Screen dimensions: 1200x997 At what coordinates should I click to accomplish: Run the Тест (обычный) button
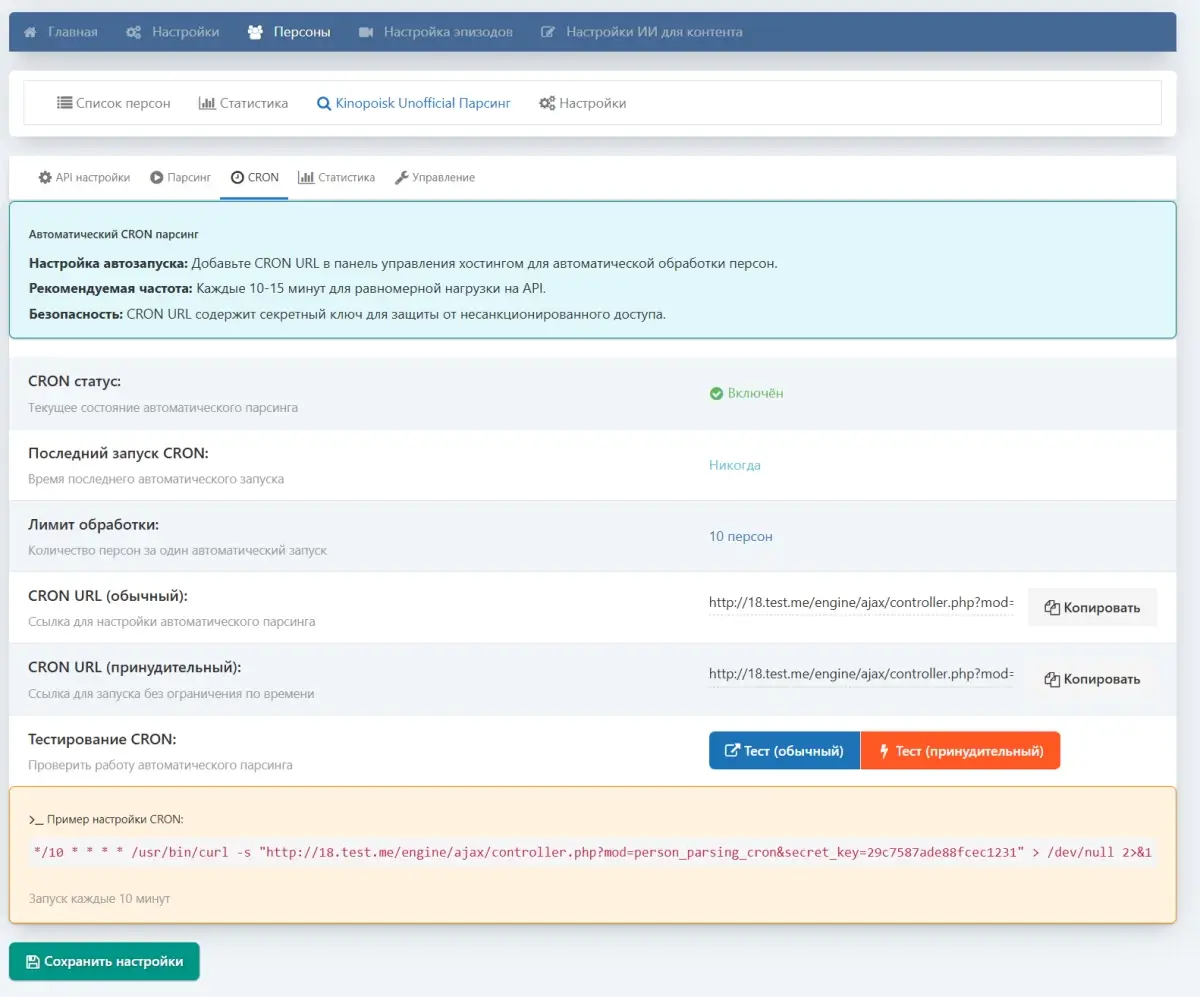click(784, 751)
